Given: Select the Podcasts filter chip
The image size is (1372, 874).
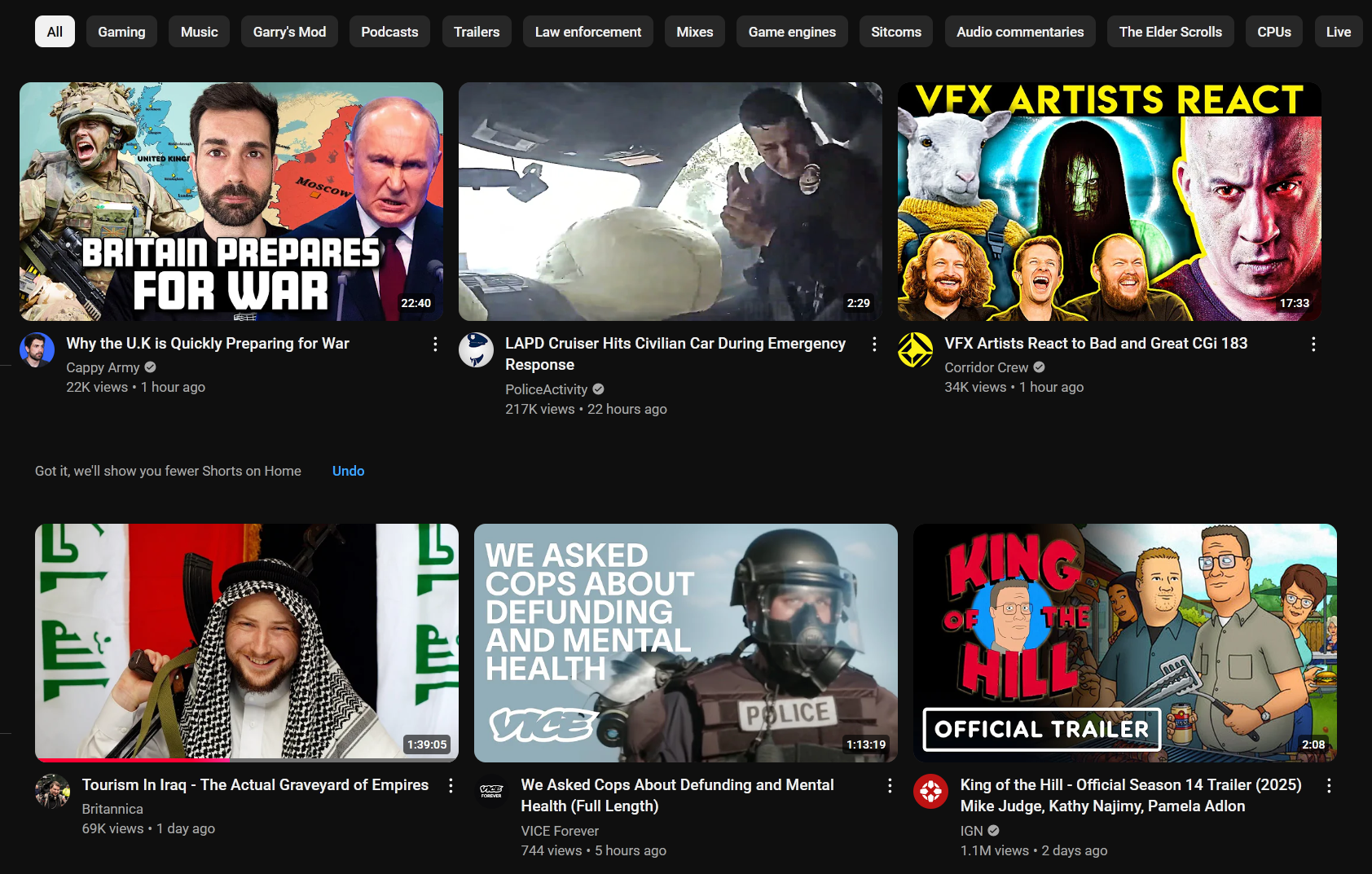Looking at the screenshot, I should coord(389,32).
